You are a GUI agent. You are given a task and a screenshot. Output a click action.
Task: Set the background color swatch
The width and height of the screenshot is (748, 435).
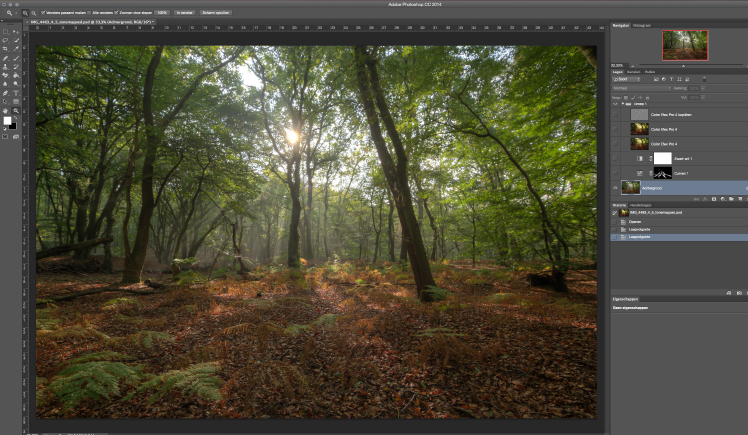(13, 126)
